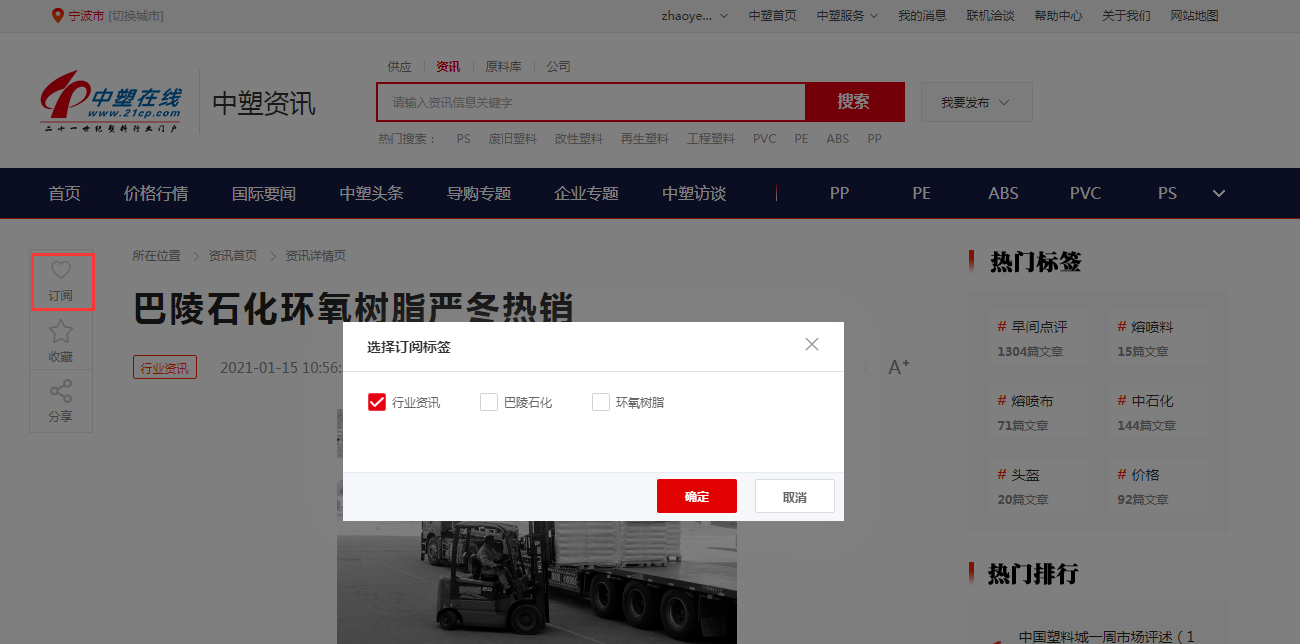Open the 熔喷料 hot tag

[x=1153, y=327]
